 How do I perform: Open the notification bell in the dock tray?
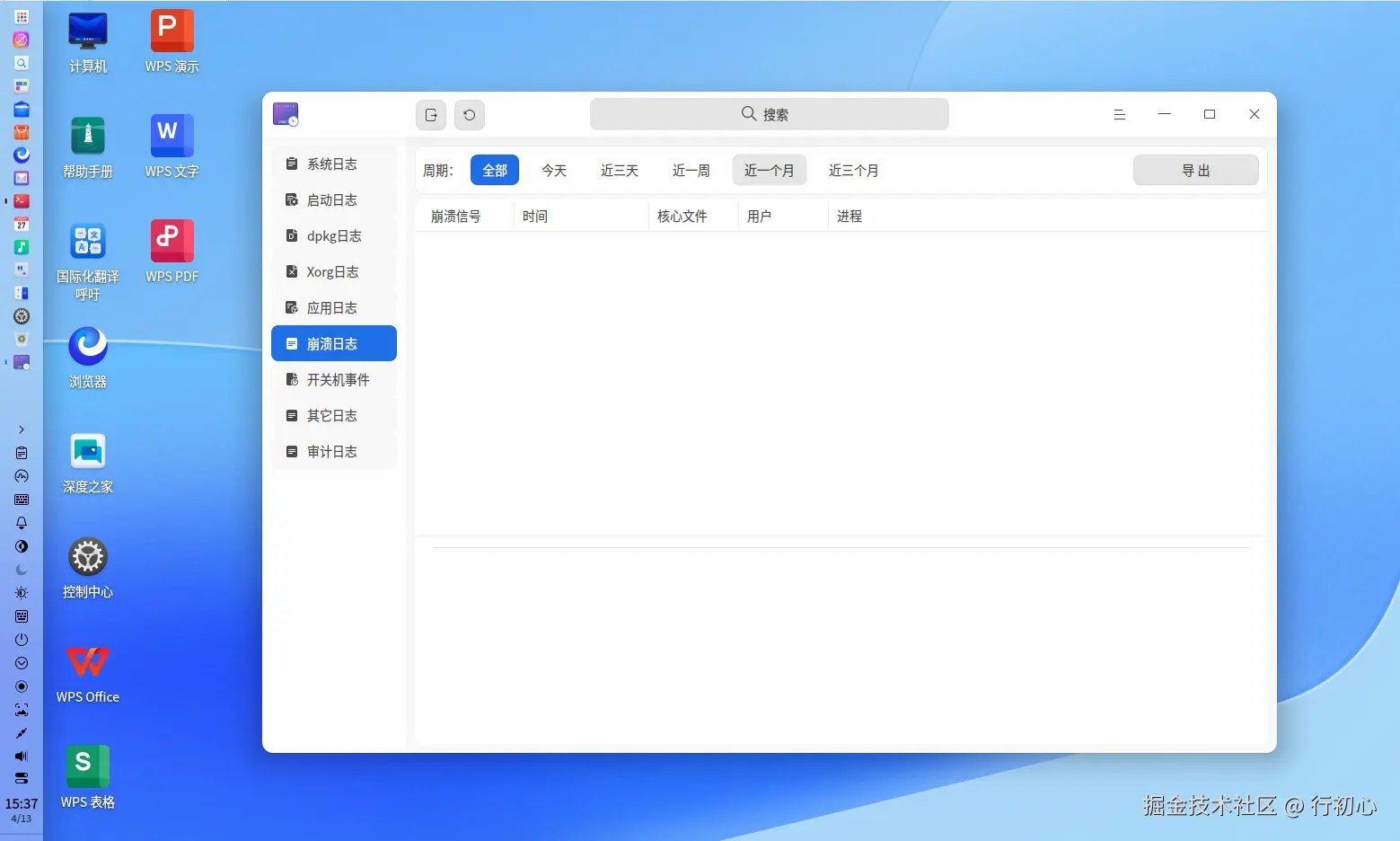tap(22, 523)
